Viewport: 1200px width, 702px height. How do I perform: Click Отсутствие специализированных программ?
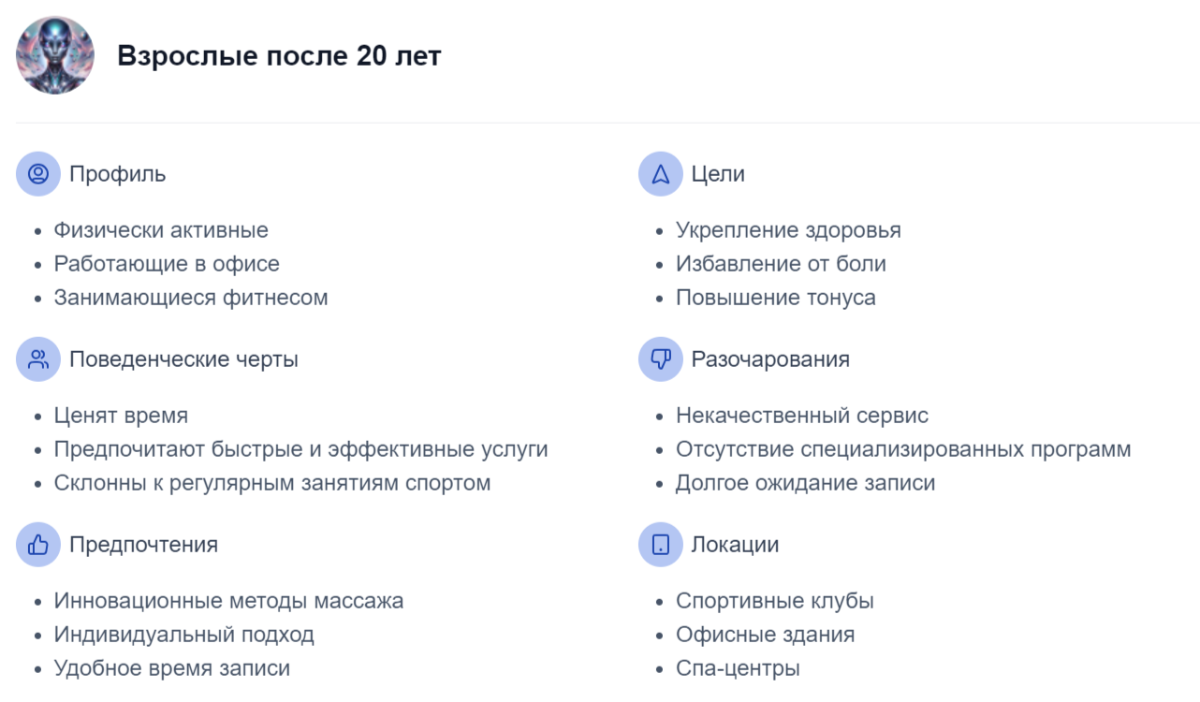click(904, 449)
